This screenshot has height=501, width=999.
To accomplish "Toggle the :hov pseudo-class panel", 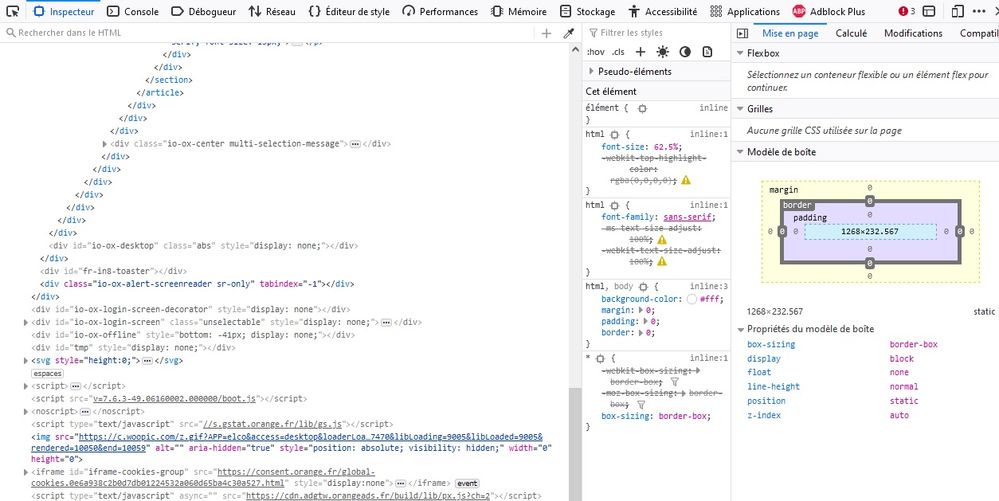I will click(x=595, y=52).
